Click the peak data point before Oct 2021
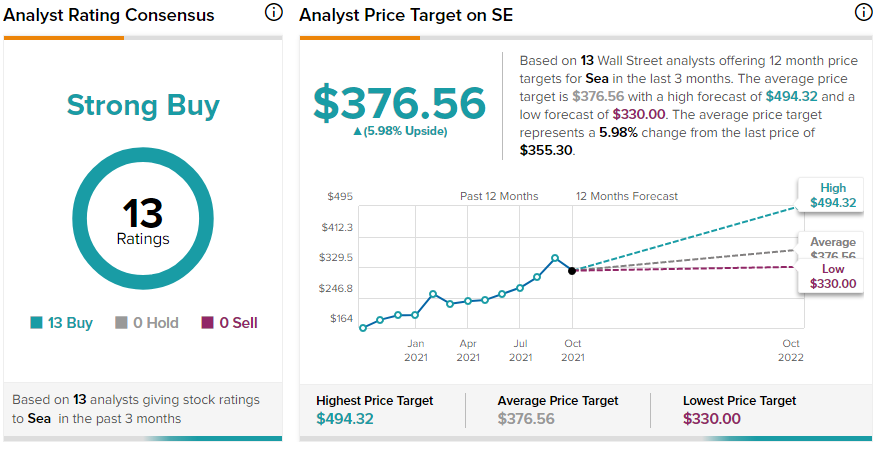 pyautogui.click(x=555, y=258)
